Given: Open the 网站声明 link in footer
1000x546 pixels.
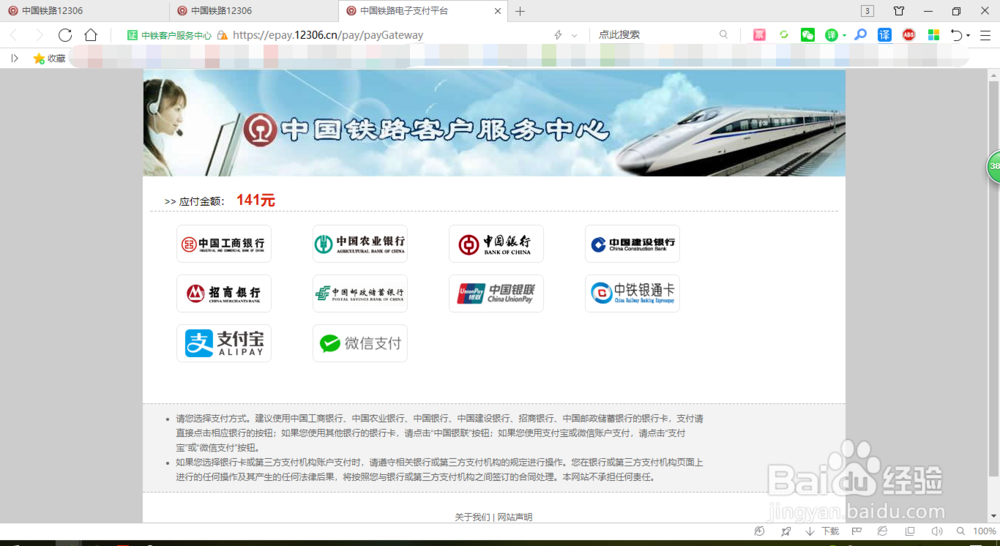Looking at the screenshot, I should [x=515, y=517].
